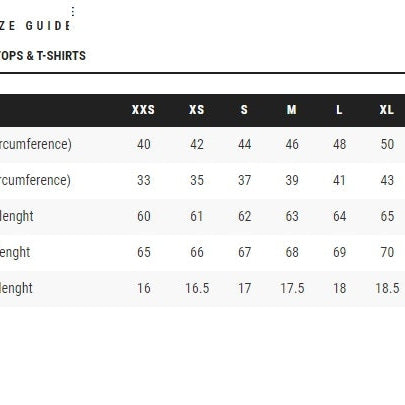Viewport: 405px width, 405px height.
Task: Select the first circumference row label
Action: point(36,145)
